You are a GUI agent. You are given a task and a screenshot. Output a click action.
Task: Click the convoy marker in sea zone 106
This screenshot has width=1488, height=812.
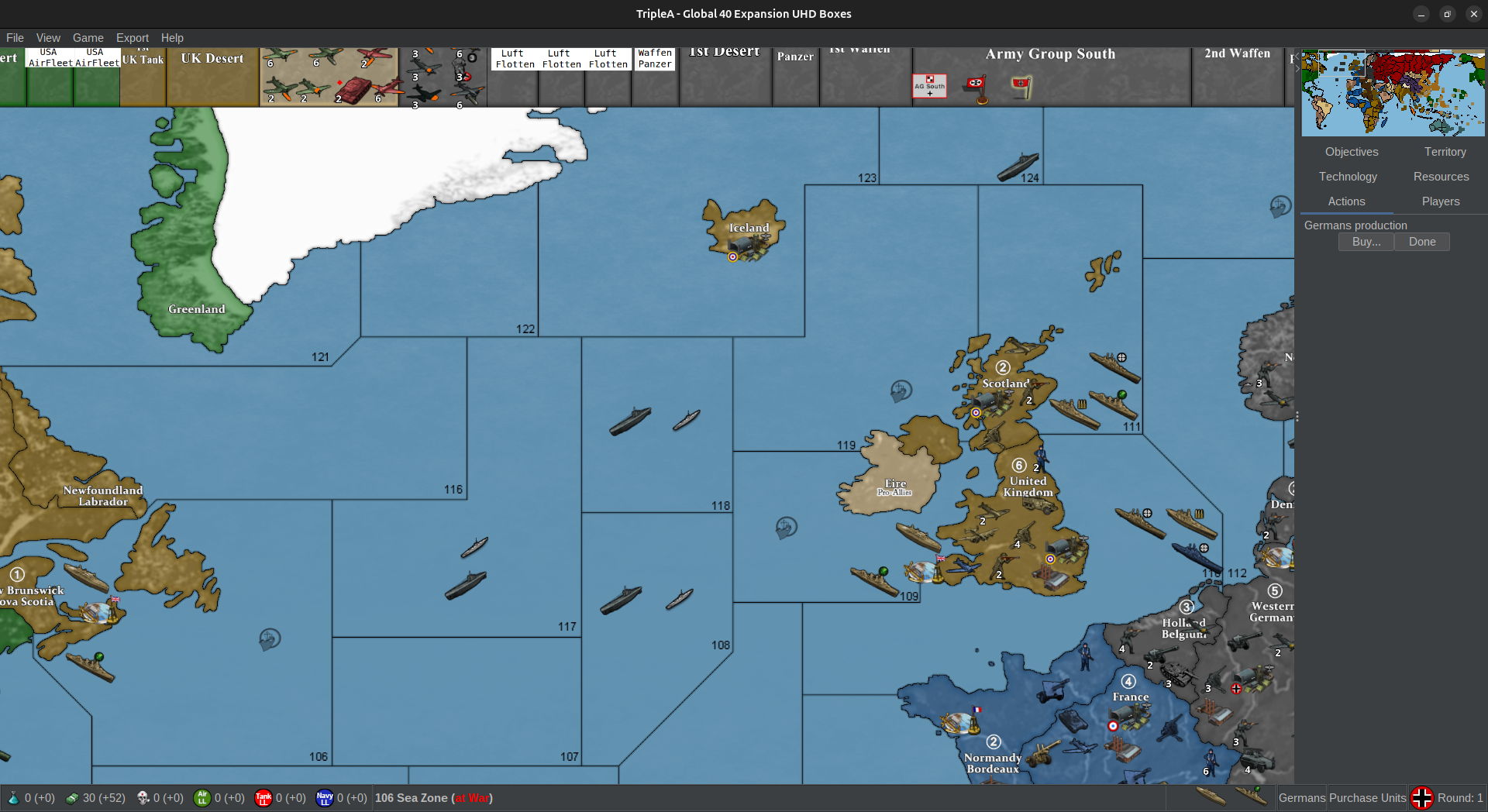pos(269,639)
